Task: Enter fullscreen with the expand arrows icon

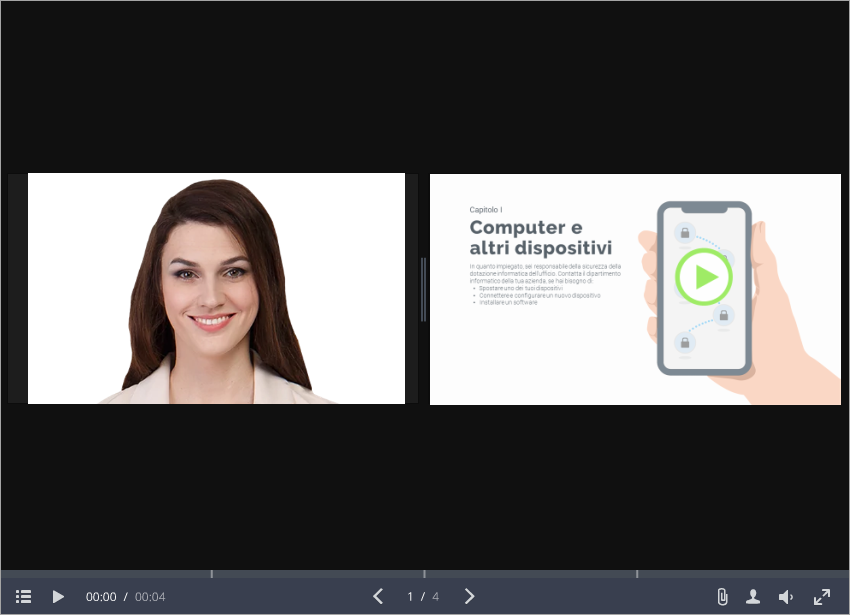Action: click(x=822, y=597)
